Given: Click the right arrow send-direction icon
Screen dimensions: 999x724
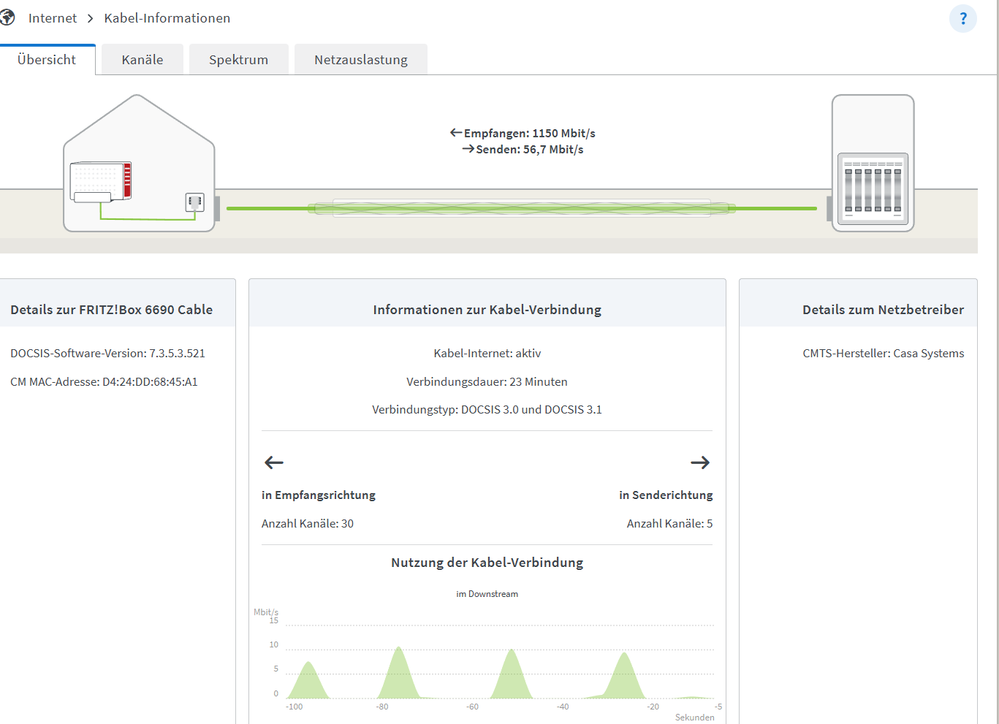Looking at the screenshot, I should pos(700,463).
